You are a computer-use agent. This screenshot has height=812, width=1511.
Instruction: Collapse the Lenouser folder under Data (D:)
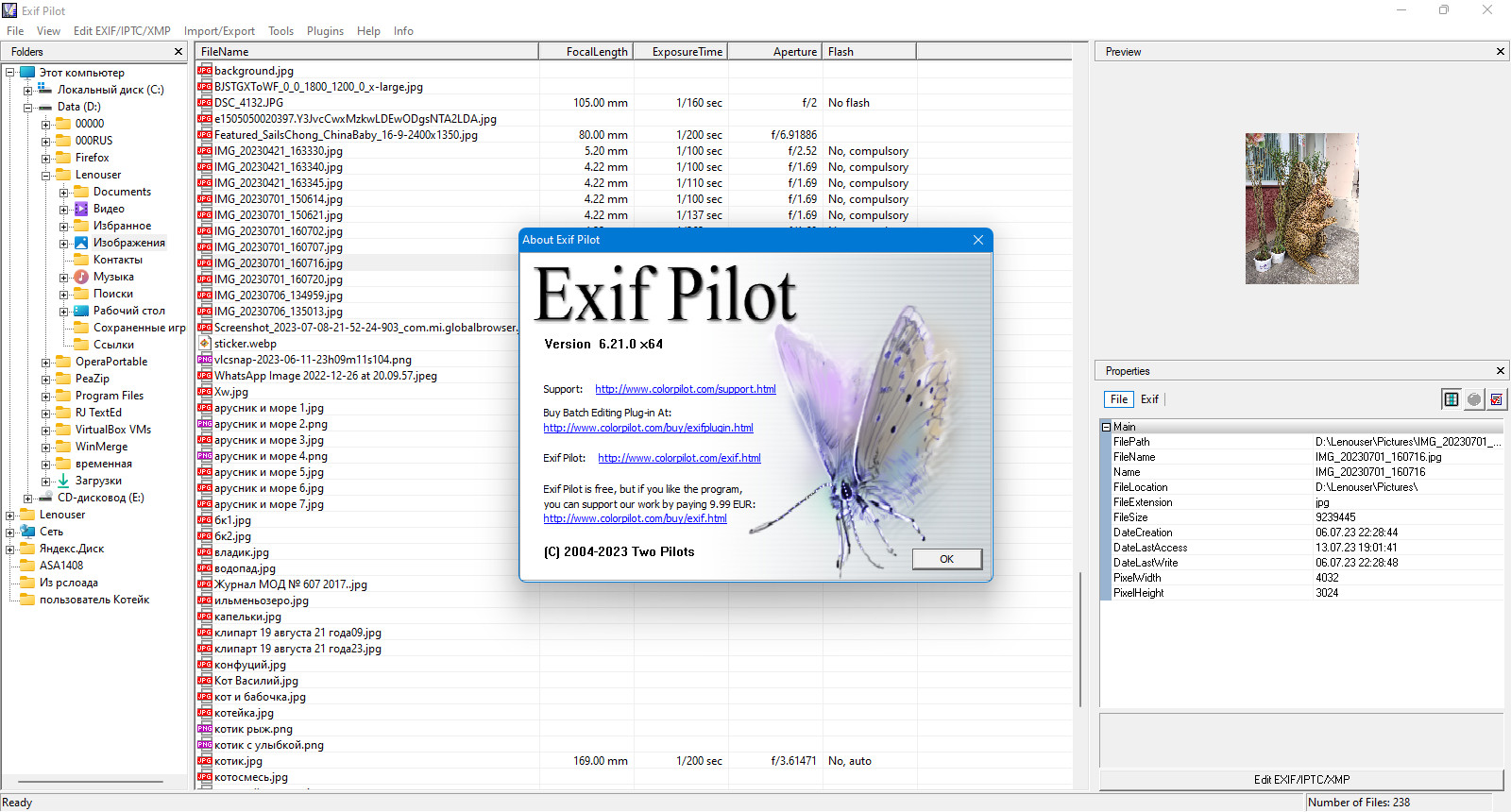[45, 176]
